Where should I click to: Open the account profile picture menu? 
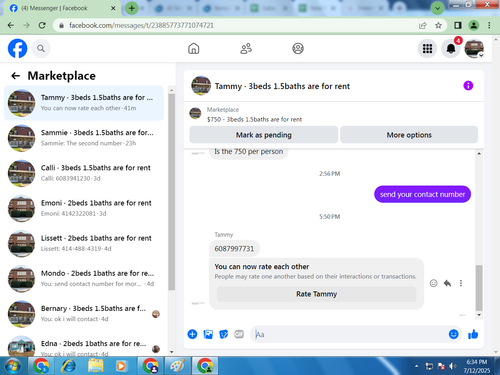474,49
